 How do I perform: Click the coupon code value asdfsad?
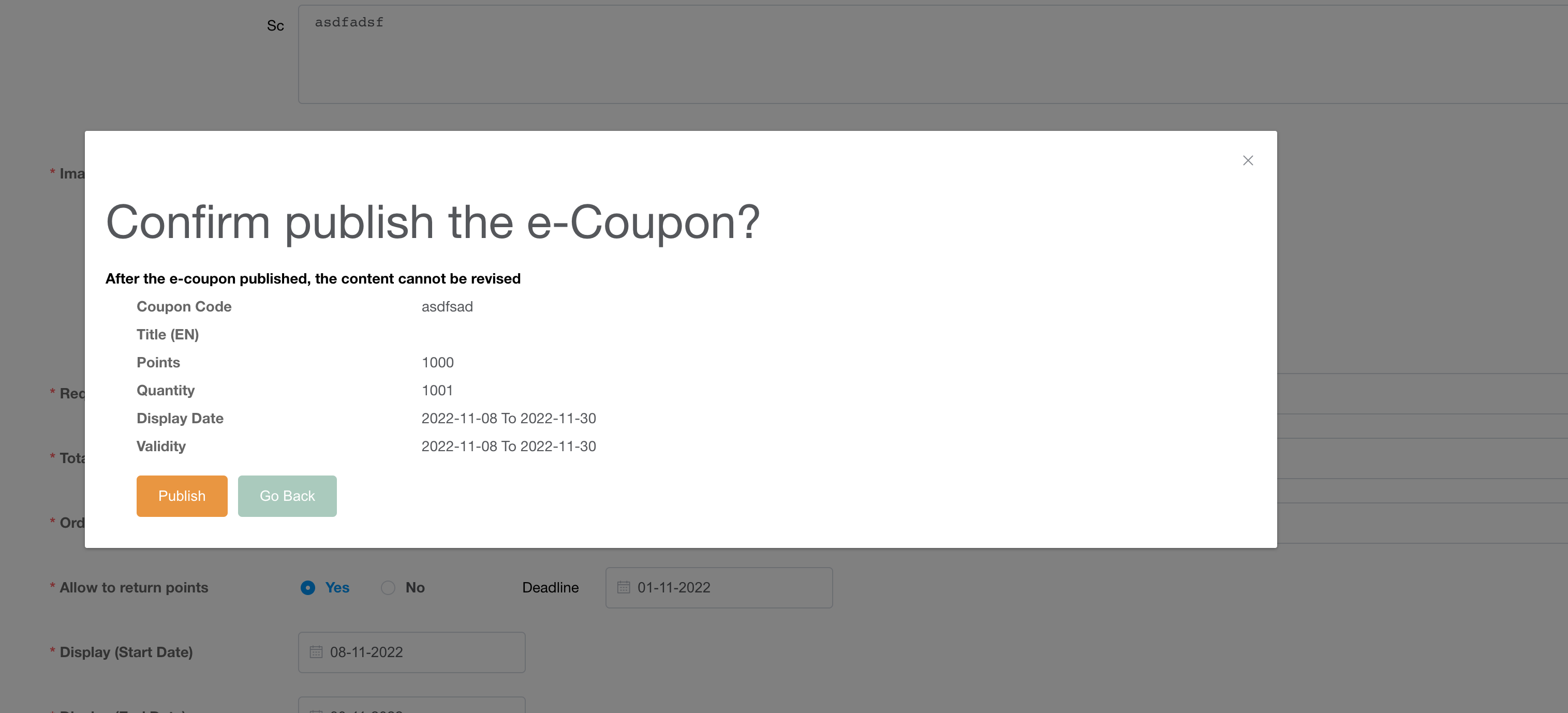coord(447,307)
